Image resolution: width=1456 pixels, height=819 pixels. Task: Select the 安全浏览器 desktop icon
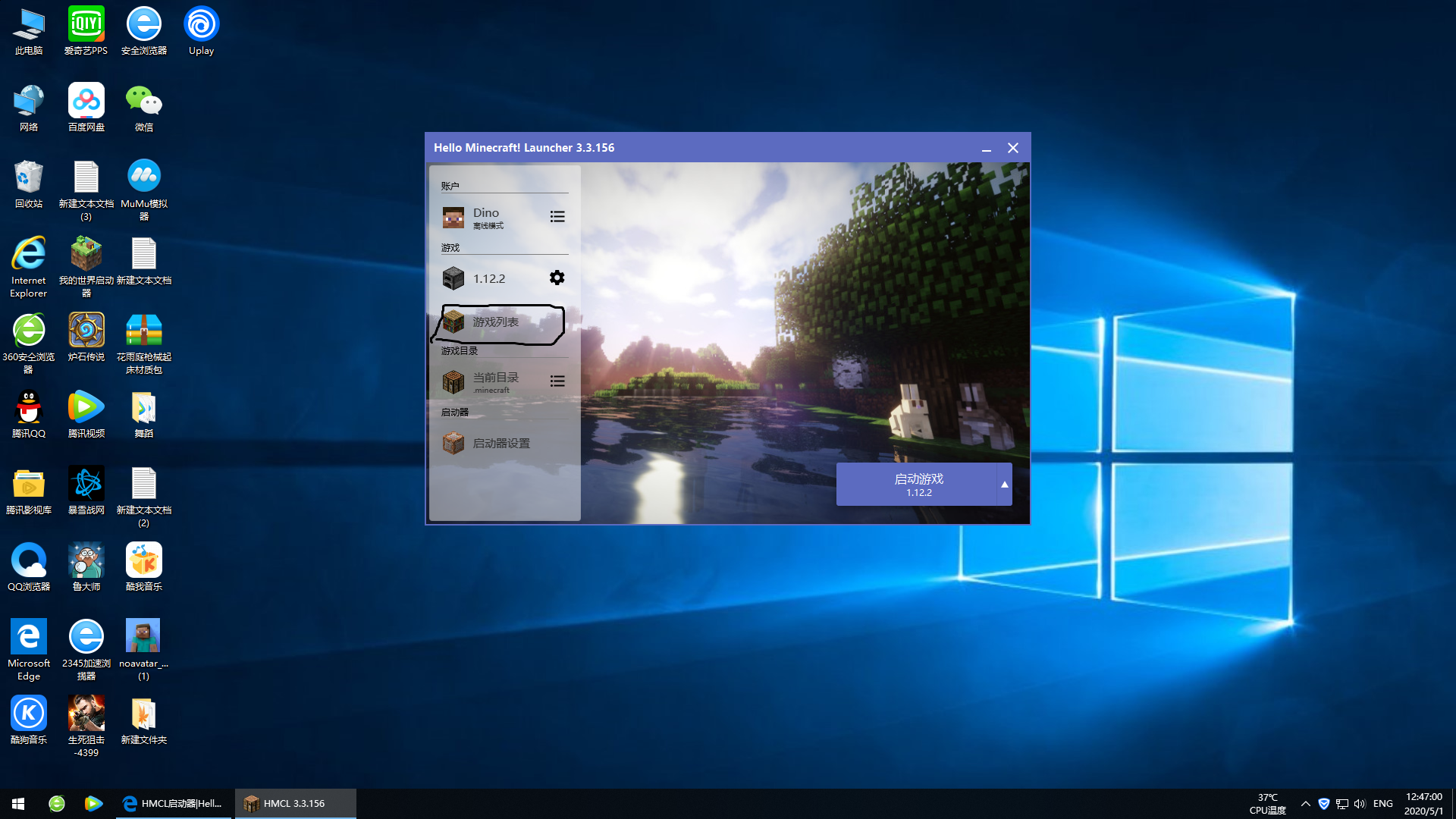(x=144, y=32)
